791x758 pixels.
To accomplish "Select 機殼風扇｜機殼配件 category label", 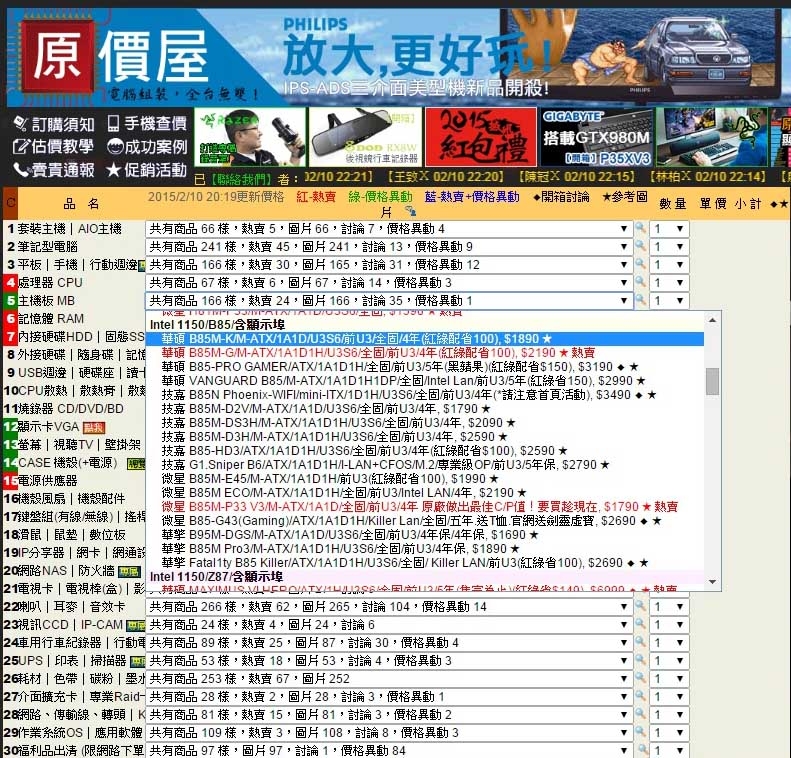I will [71, 499].
